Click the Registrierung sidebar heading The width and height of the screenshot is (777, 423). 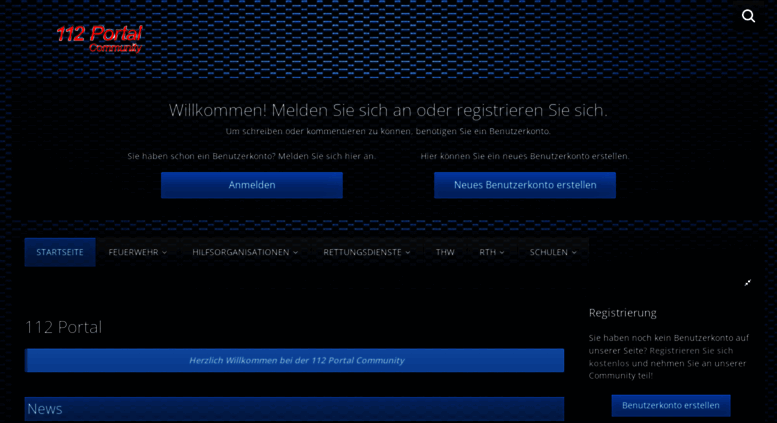pos(622,313)
